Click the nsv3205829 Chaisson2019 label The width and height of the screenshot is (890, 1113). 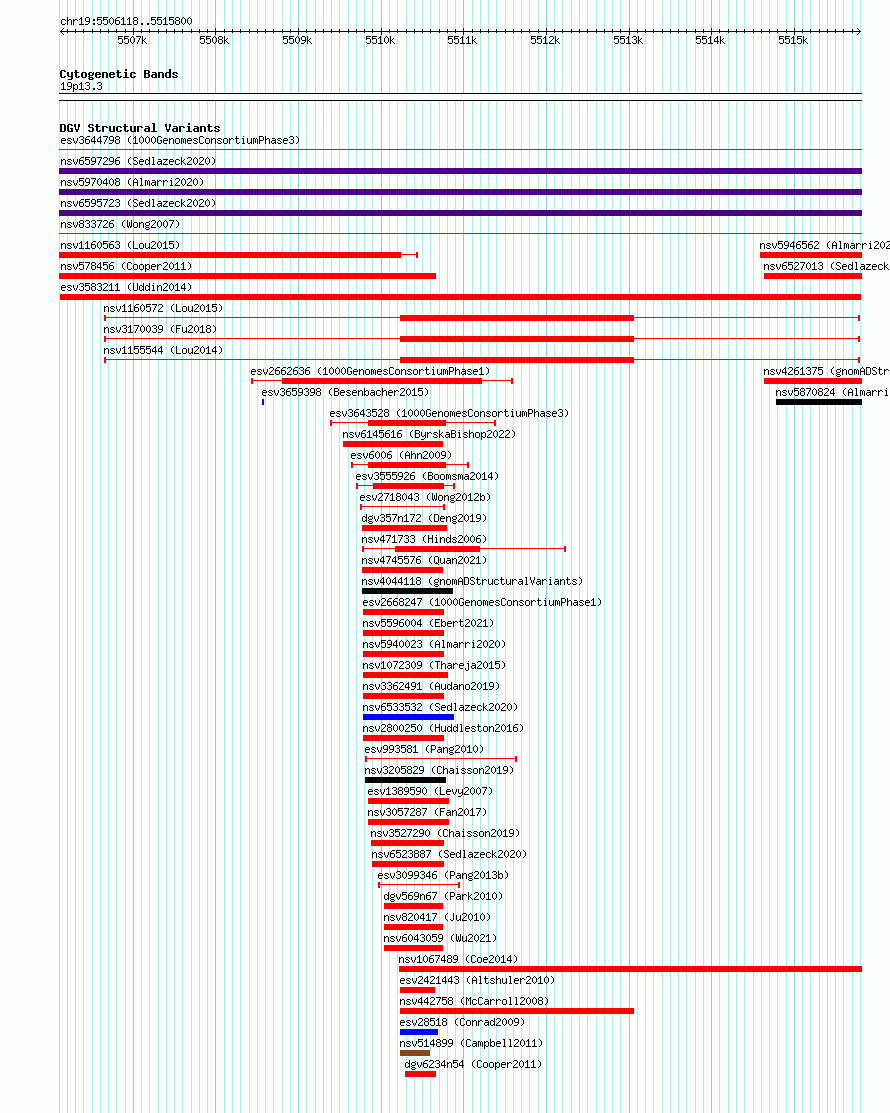(439, 770)
